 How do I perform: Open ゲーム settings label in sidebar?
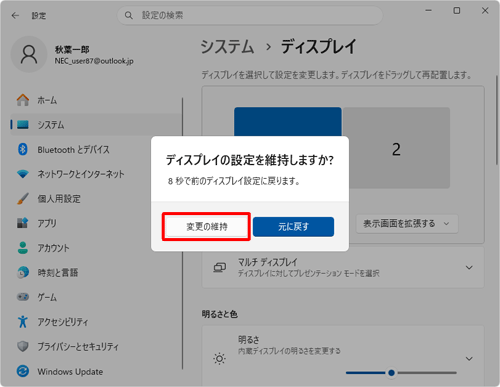tap(47, 297)
